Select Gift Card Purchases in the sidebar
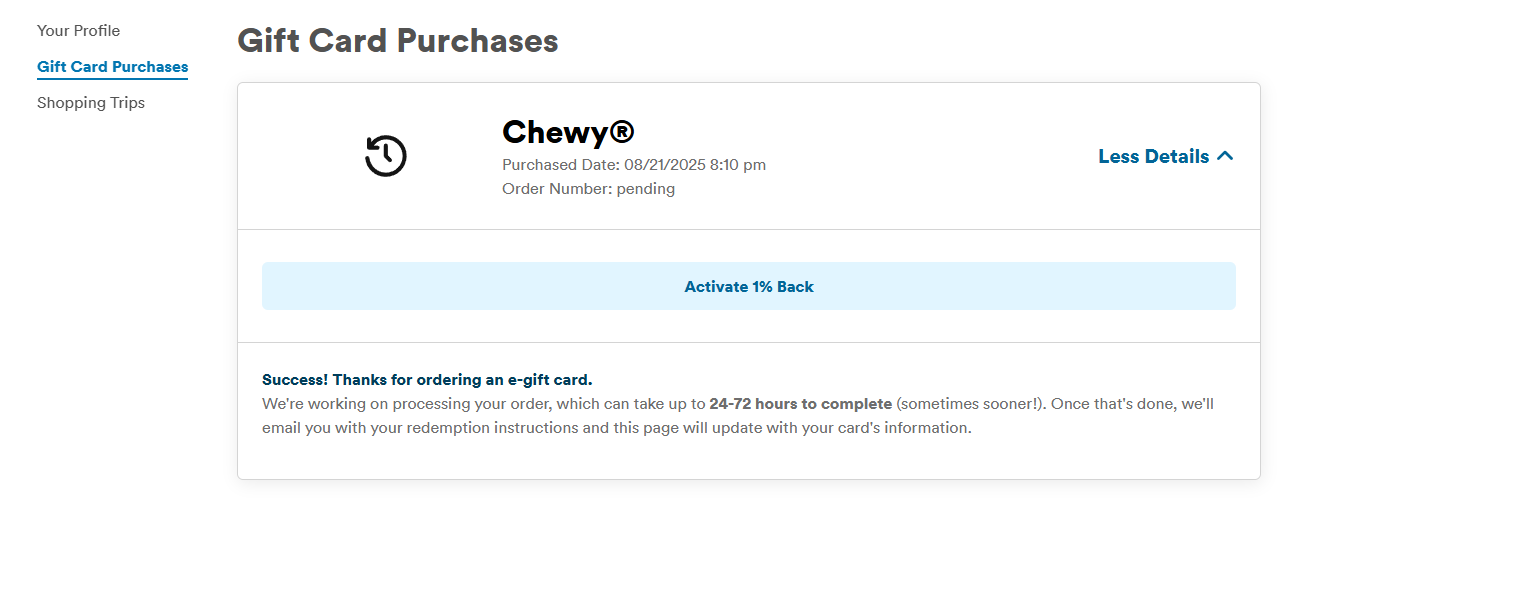The height and width of the screenshot is (598, 1515). coord(112,67)
